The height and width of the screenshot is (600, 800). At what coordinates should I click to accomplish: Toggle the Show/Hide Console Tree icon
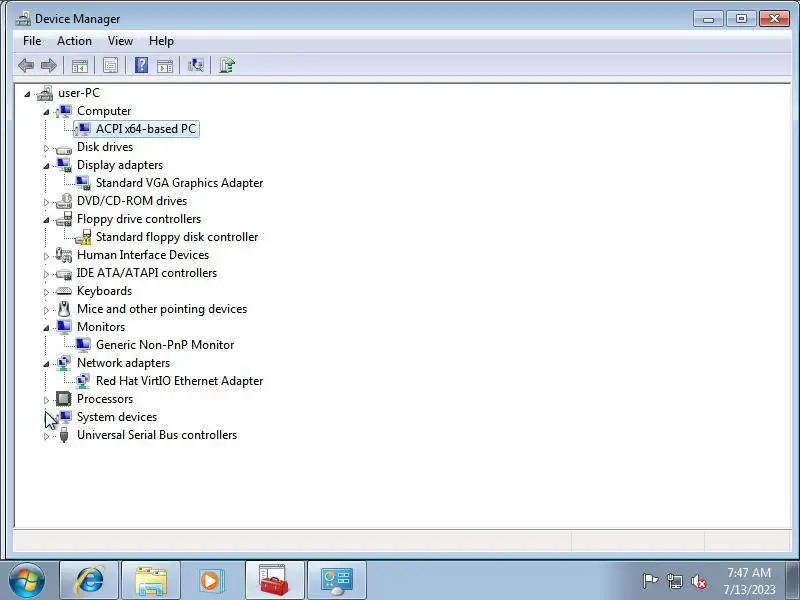point(80,65)
